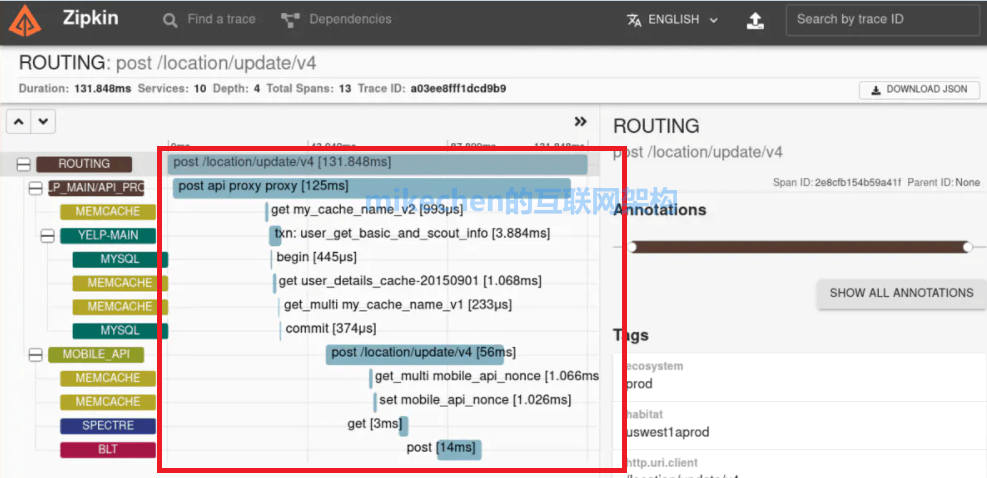Select the get_multi my_cache_name_v1 span
The width and height of the screenshot is (987, 478).
pos(397,305)
